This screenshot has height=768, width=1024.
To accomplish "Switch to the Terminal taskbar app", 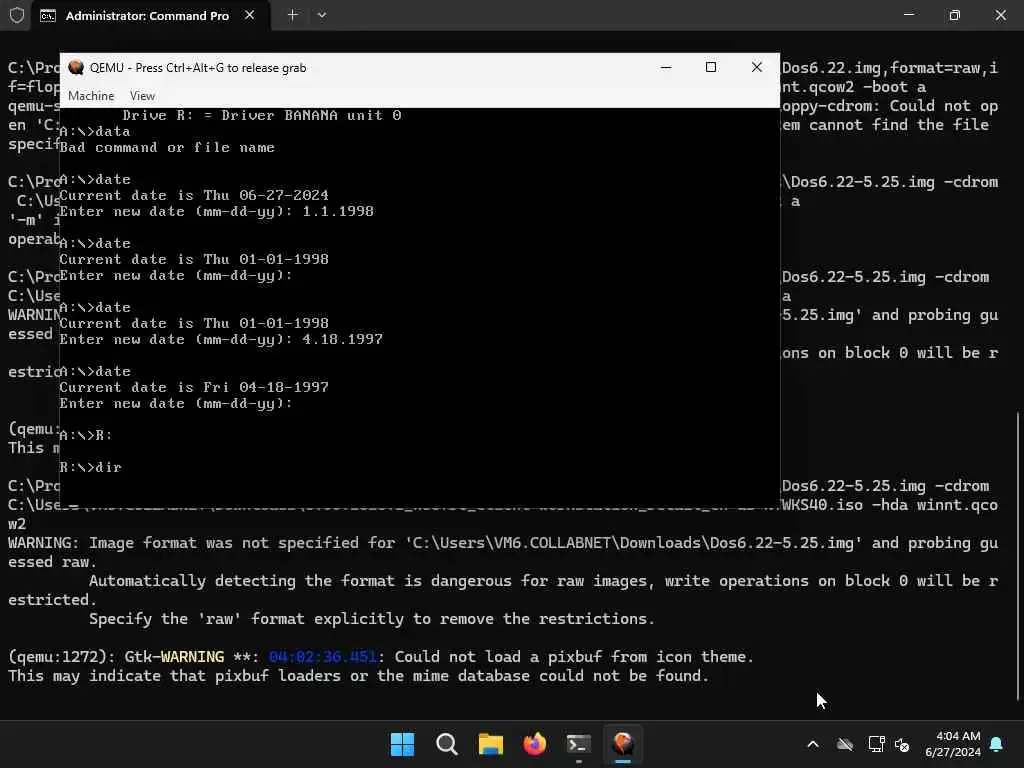I will 579,744.
